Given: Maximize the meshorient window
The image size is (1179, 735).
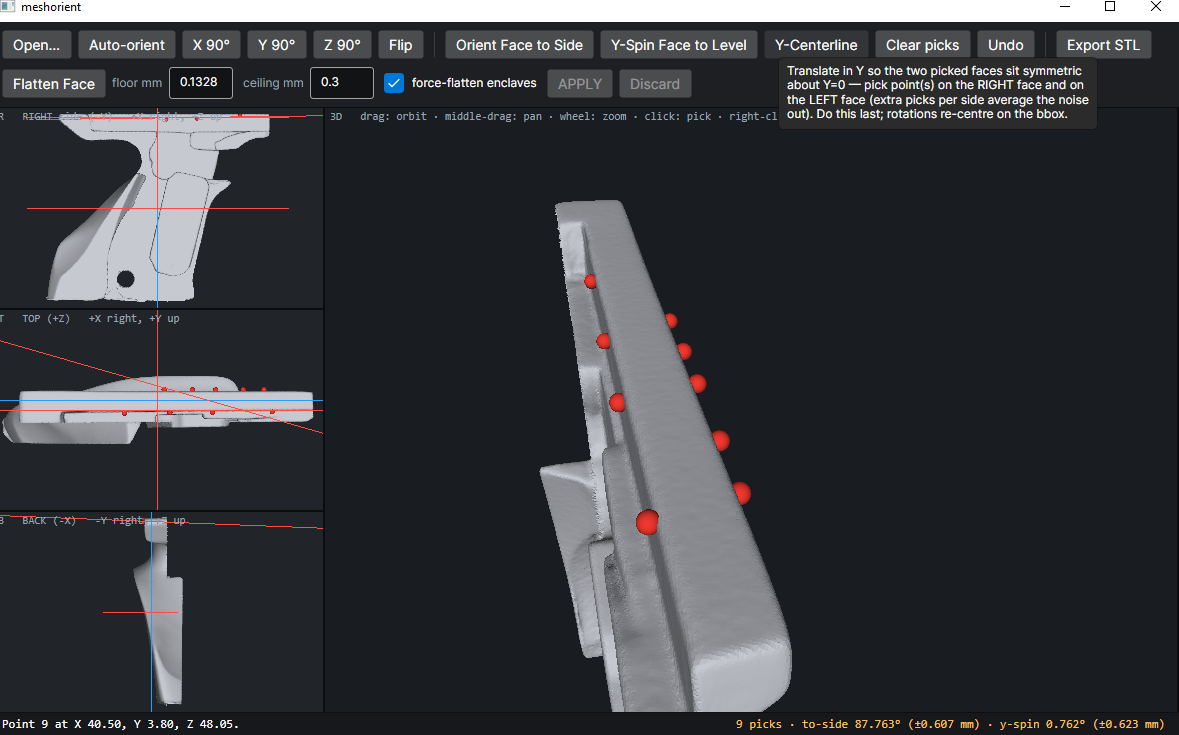Looking at the screenshot, I should click(1110, 7).
